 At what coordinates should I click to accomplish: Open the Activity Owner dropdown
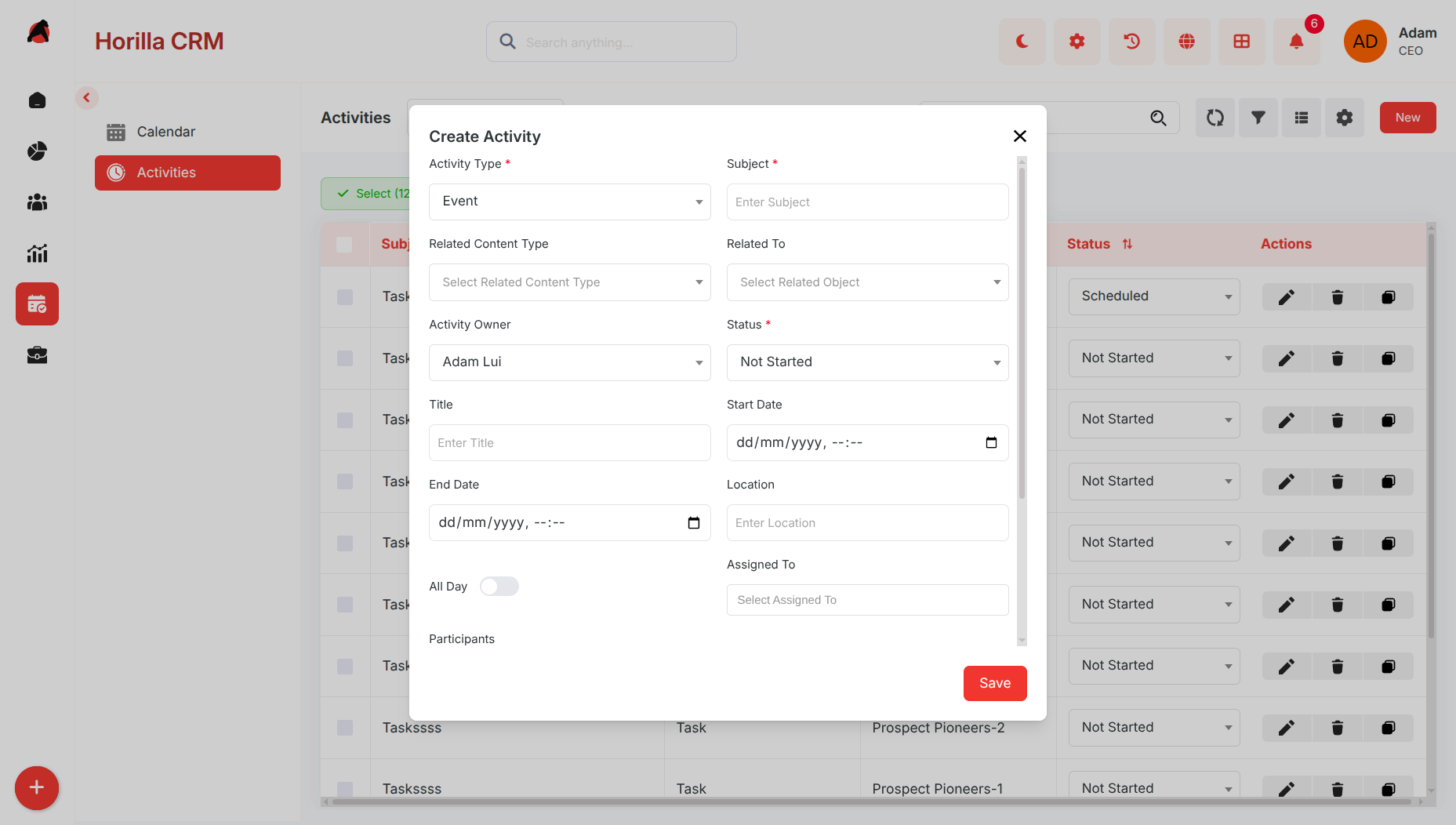pos(570,362)
